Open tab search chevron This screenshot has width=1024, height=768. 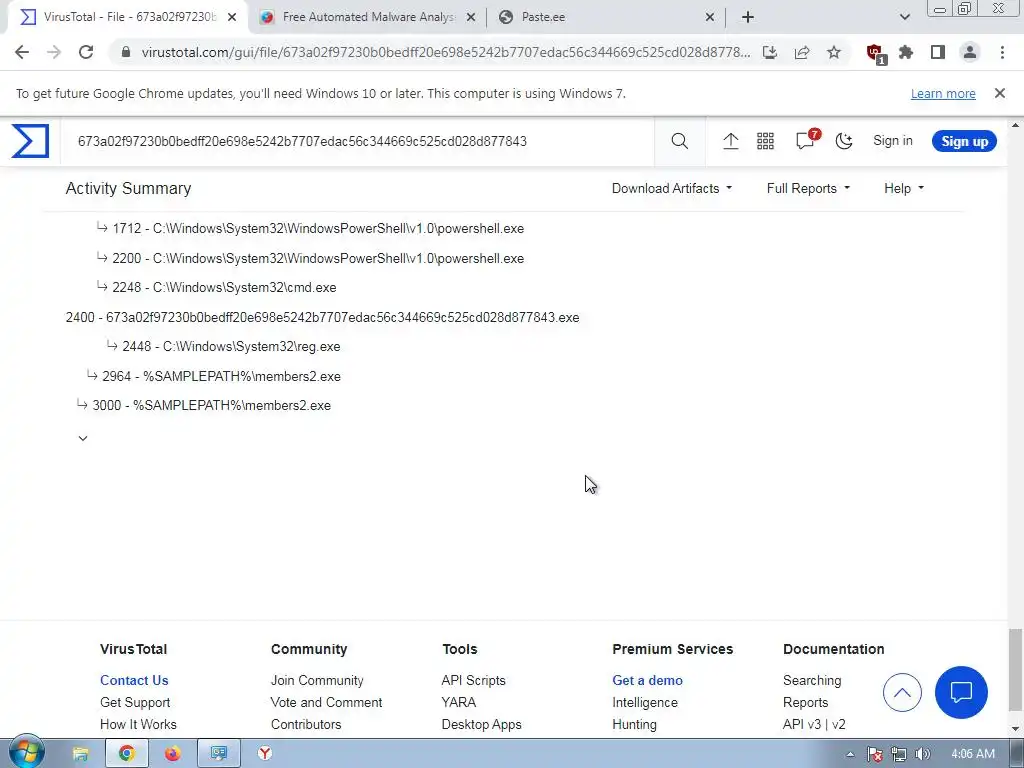click(904, 17)
